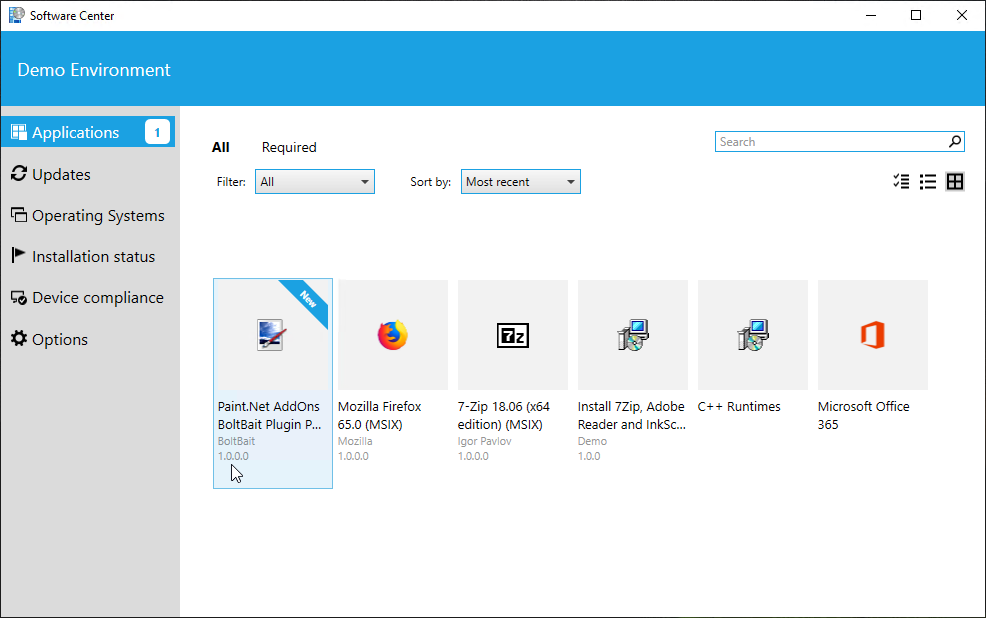Switch to tile grid view
This screenshot has width=986, height=618.
click(955, 182)
